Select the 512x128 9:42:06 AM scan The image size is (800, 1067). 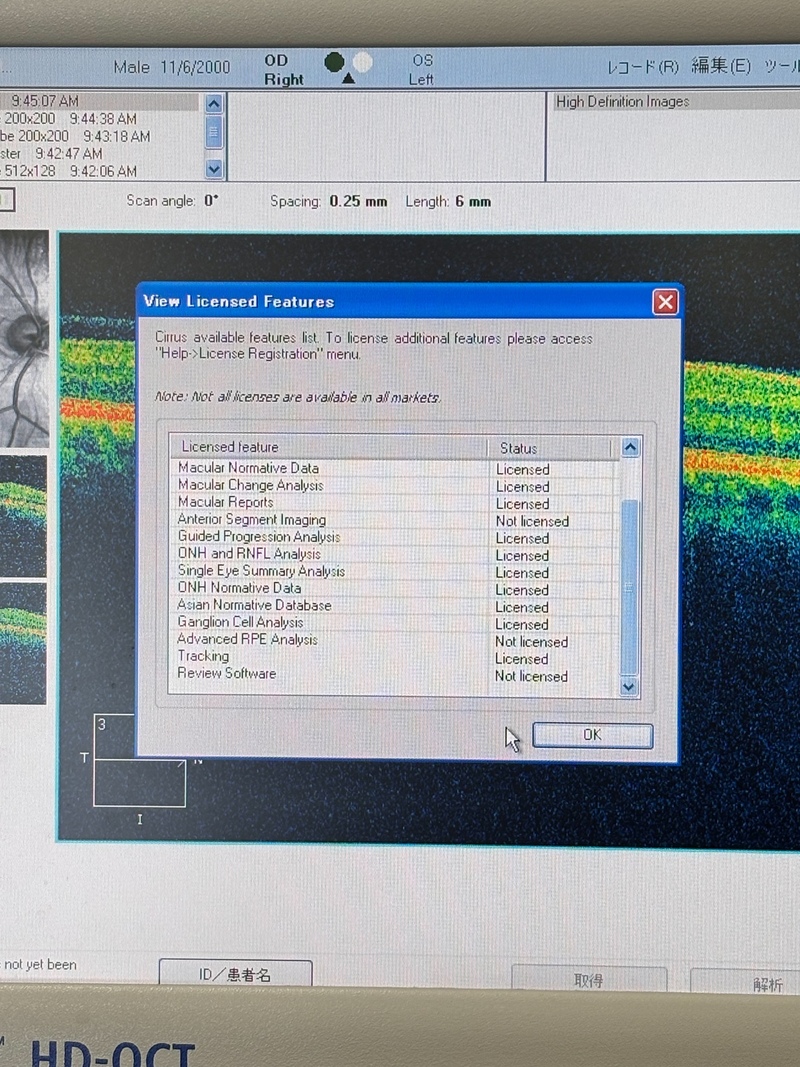99,171
